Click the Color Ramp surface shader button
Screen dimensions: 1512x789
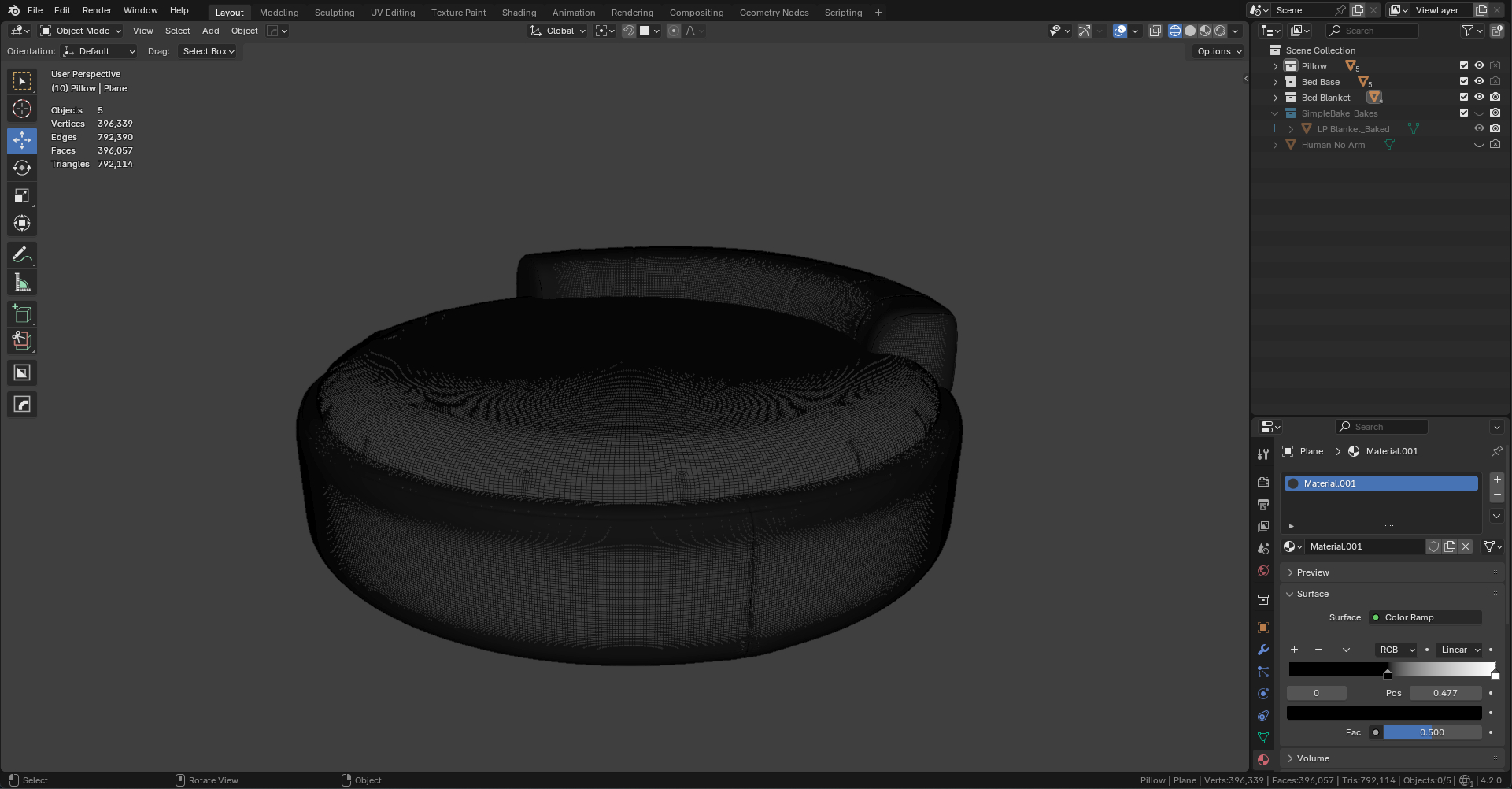pos(1425,617)
